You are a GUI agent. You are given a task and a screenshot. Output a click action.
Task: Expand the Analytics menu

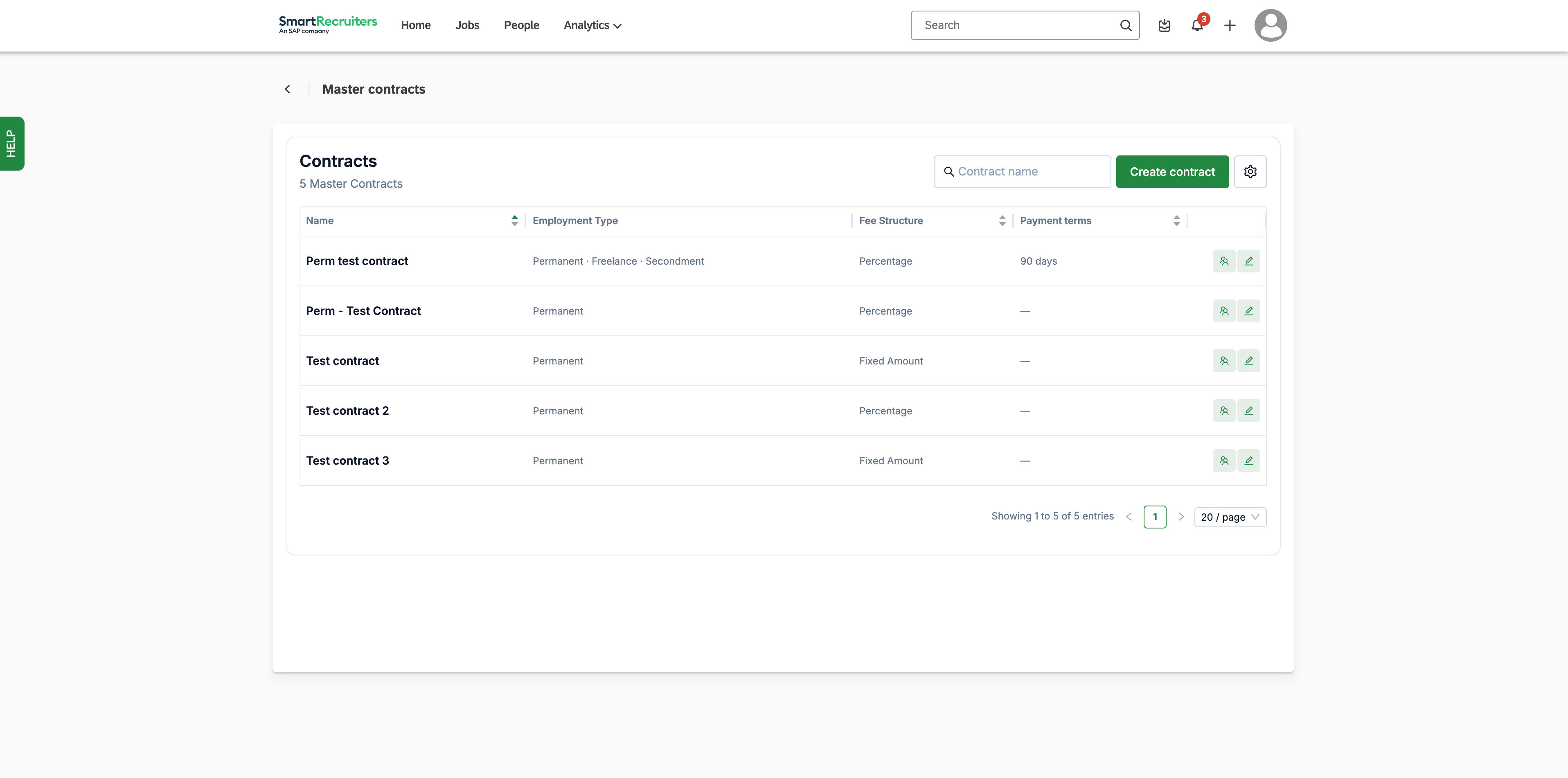point(592,25)
